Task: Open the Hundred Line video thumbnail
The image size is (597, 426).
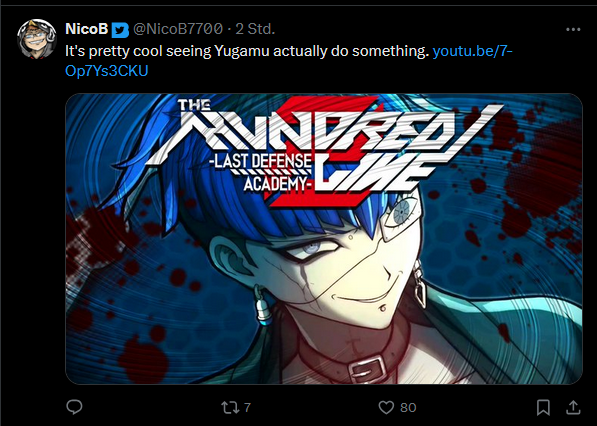Action: pos(324,239)
